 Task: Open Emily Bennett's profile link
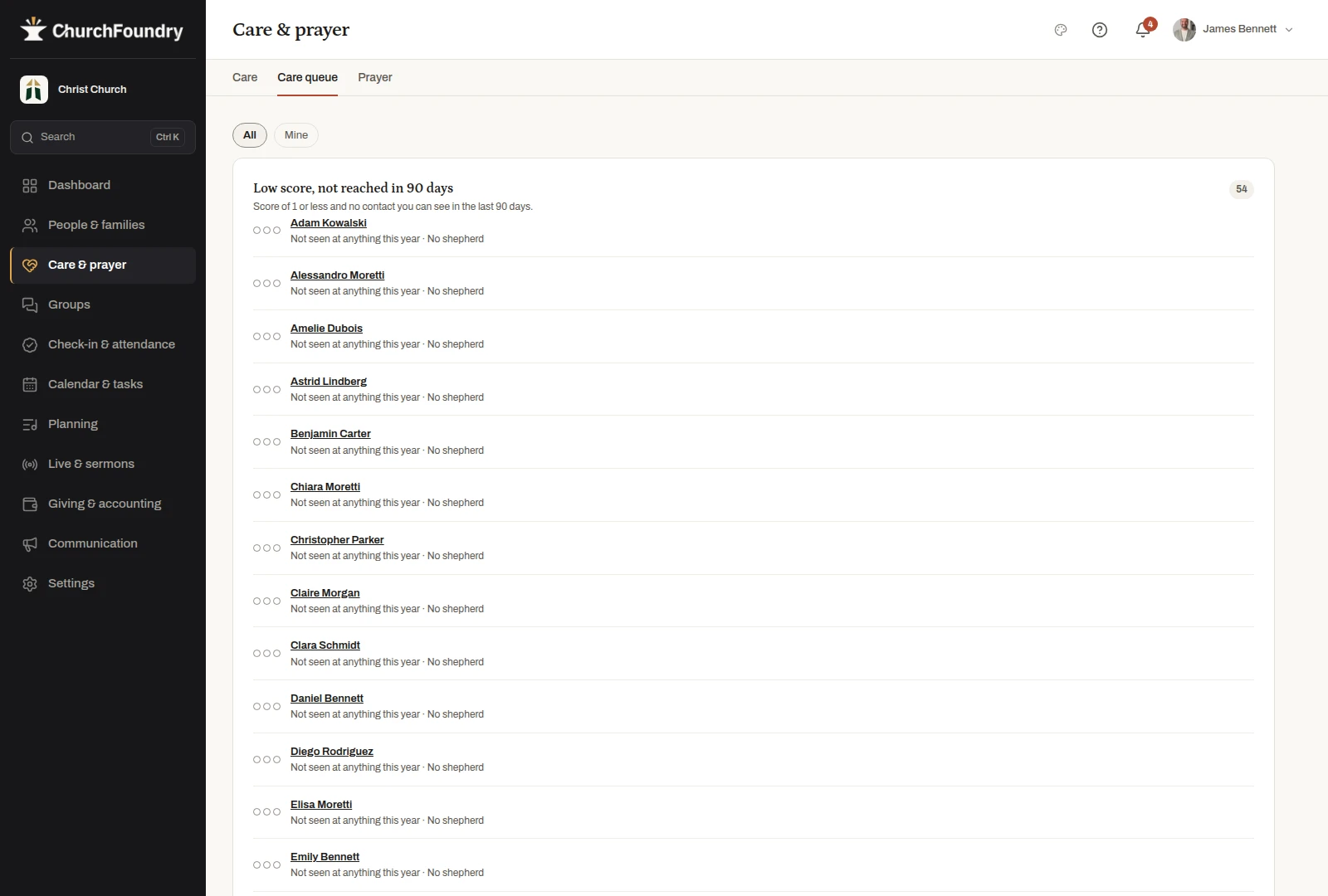point(325,857)
